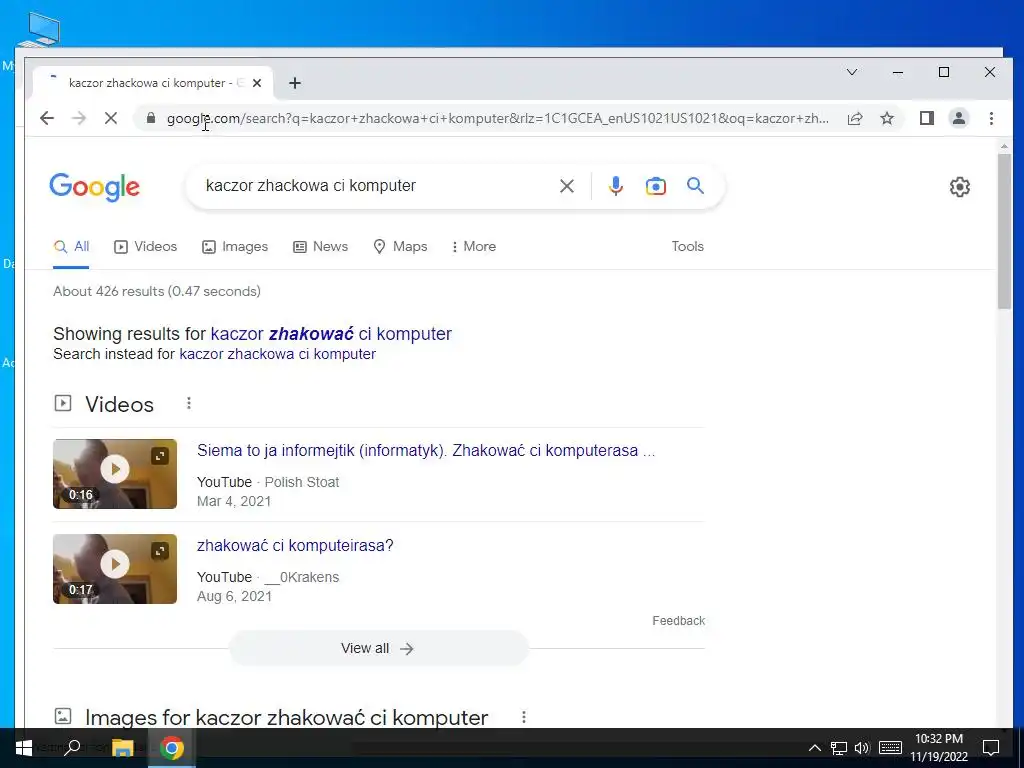Close the kaczor zhackowa tab
The image size is (1024, 768).
(257, 83)
